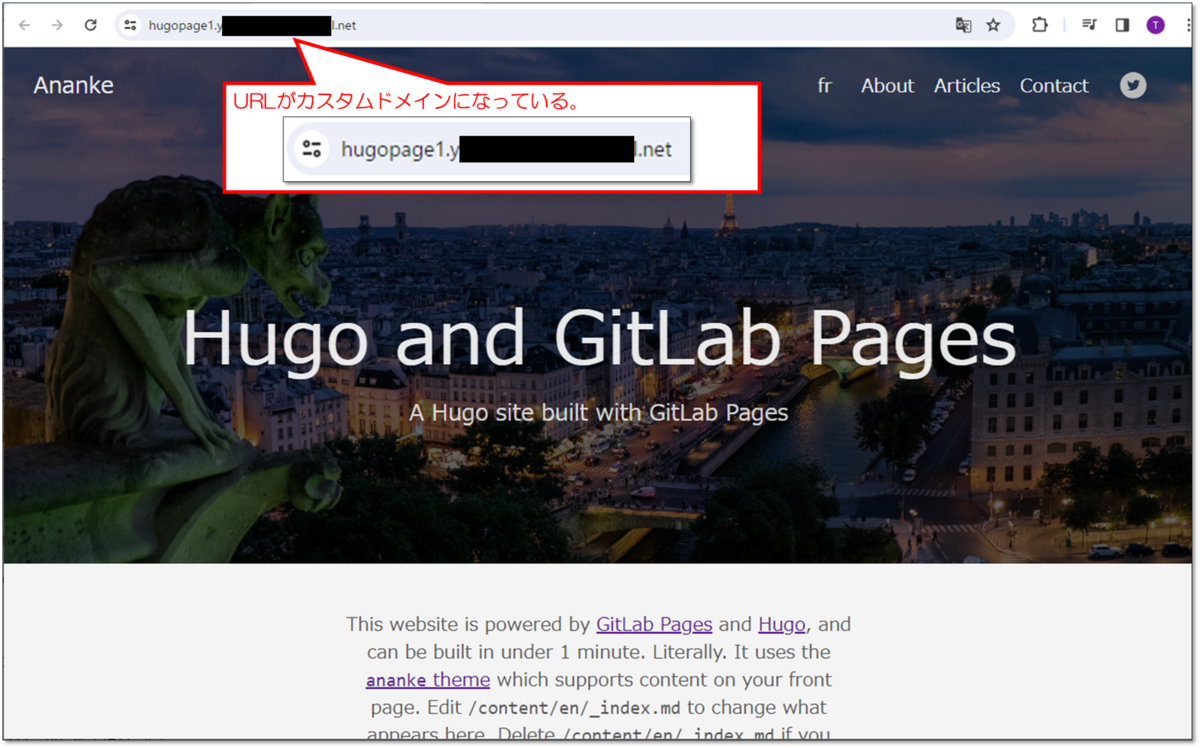Open the Twitter icon in site header
Screen dimensions: 1200x748
click(1133, 86)
